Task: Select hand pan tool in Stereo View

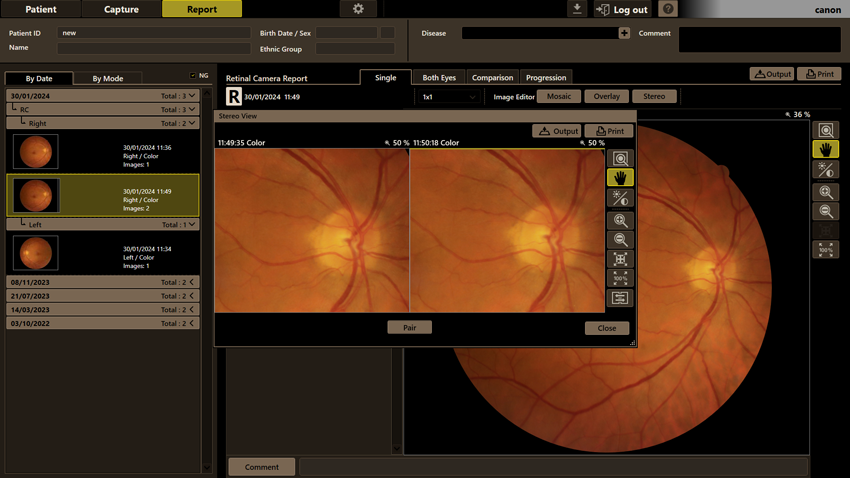Action: pyautogui.click(x=620, y=178)
